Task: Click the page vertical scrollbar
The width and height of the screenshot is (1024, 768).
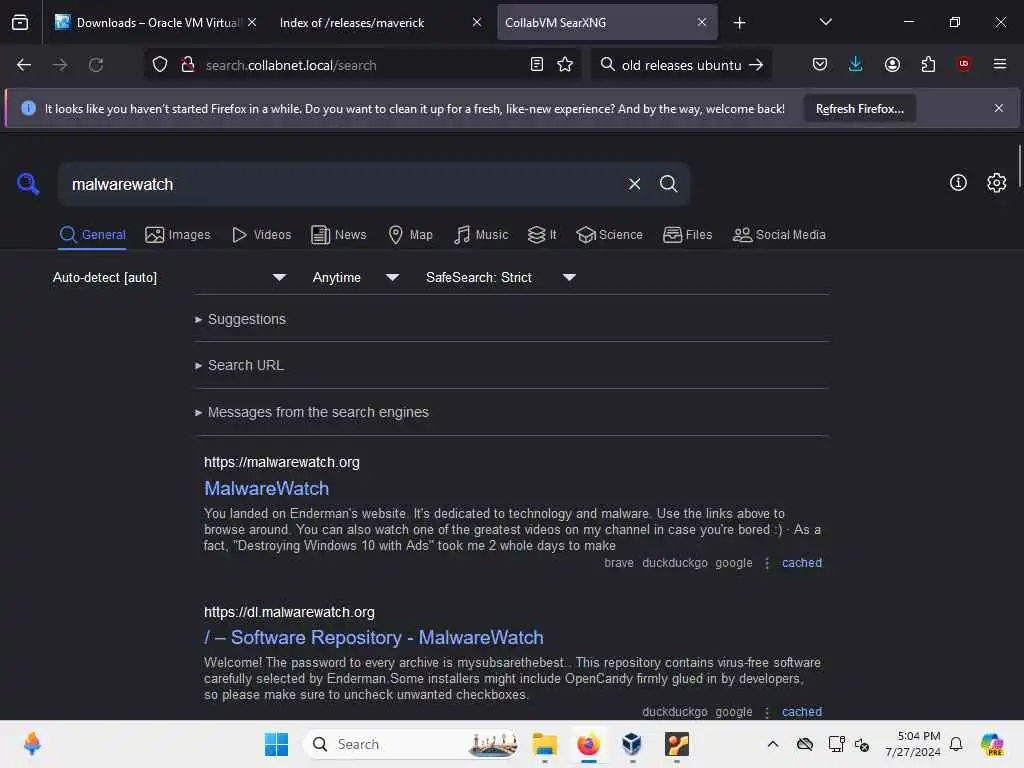Action: click(1019, 167)
